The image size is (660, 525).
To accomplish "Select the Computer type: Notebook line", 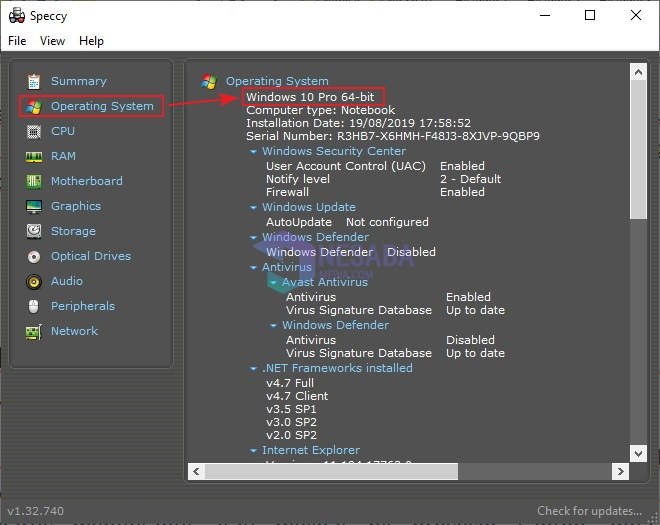I will click(321, 110).
